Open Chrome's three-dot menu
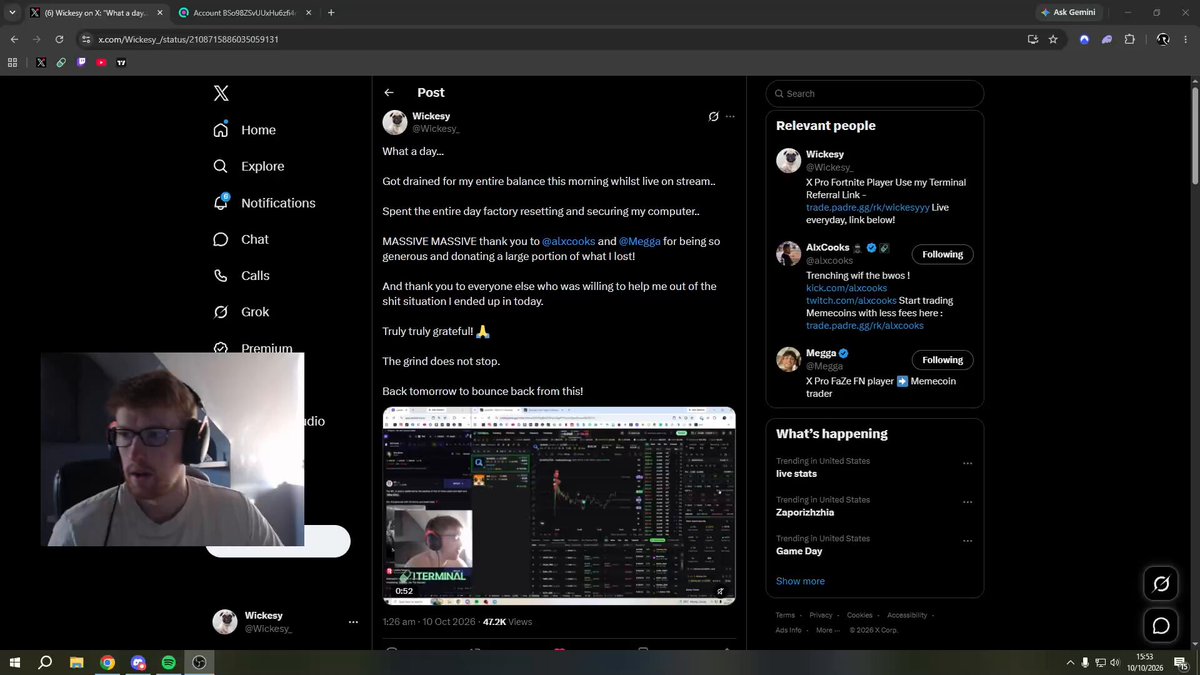The width and height of the screenshot is (1200, 675). [x=1186, y=39]
